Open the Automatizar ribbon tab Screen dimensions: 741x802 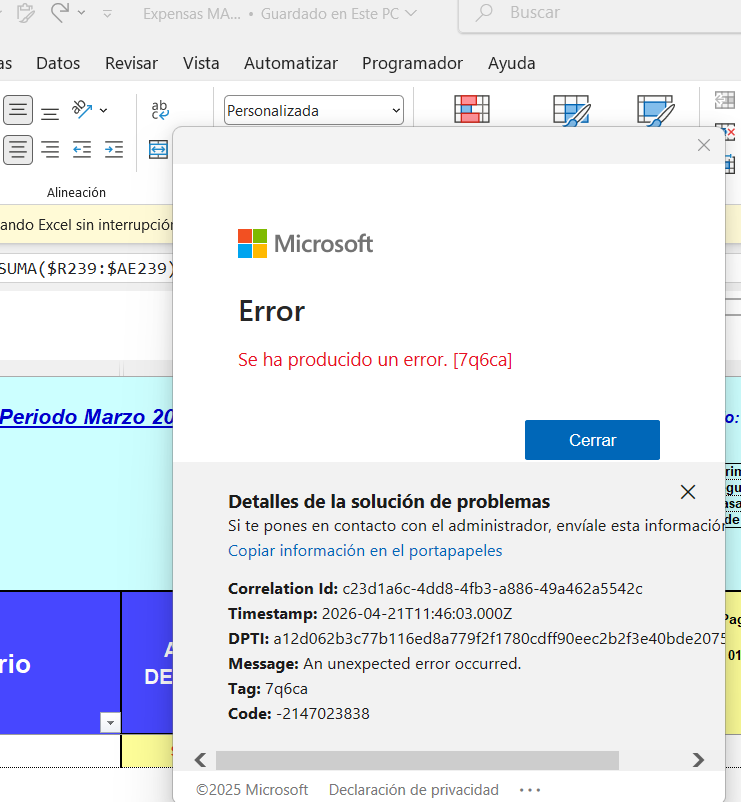(290, 63)
